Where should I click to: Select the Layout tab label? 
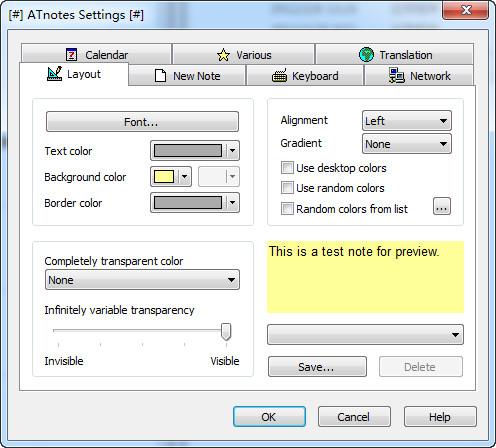point(84,74)
